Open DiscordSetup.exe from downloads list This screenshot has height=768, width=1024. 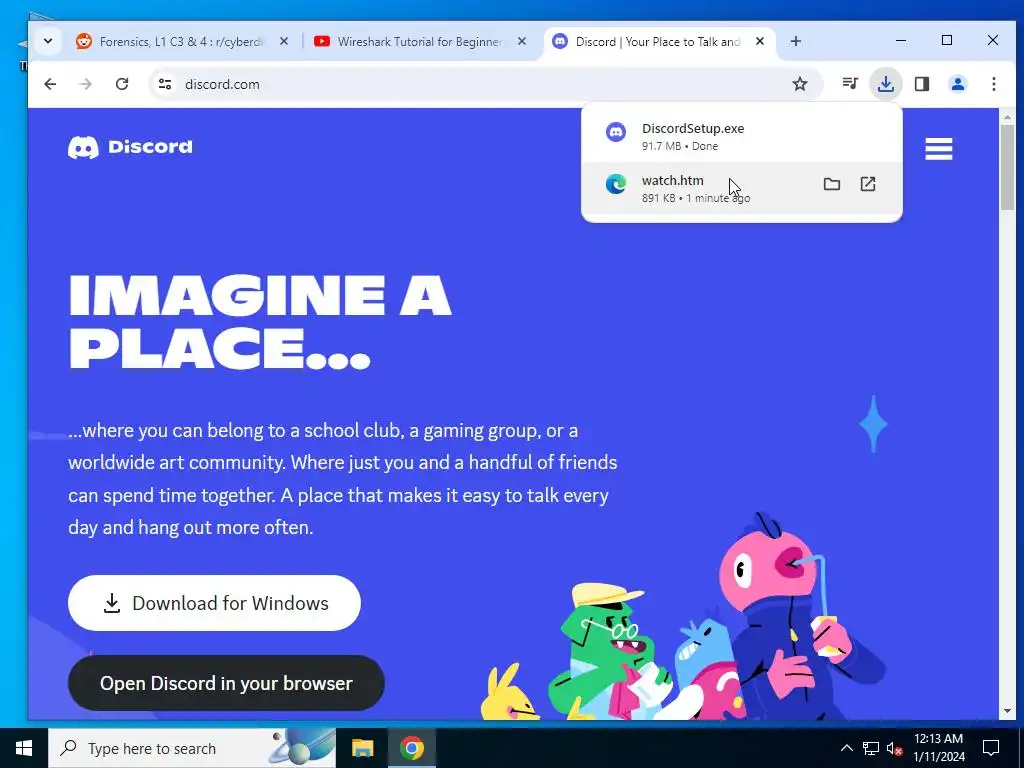point(741,136)
